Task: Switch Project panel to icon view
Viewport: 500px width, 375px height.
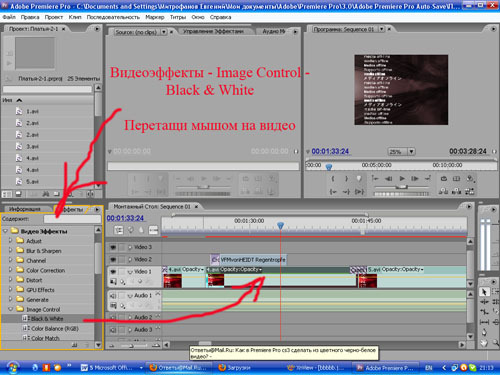Action: 18,194
